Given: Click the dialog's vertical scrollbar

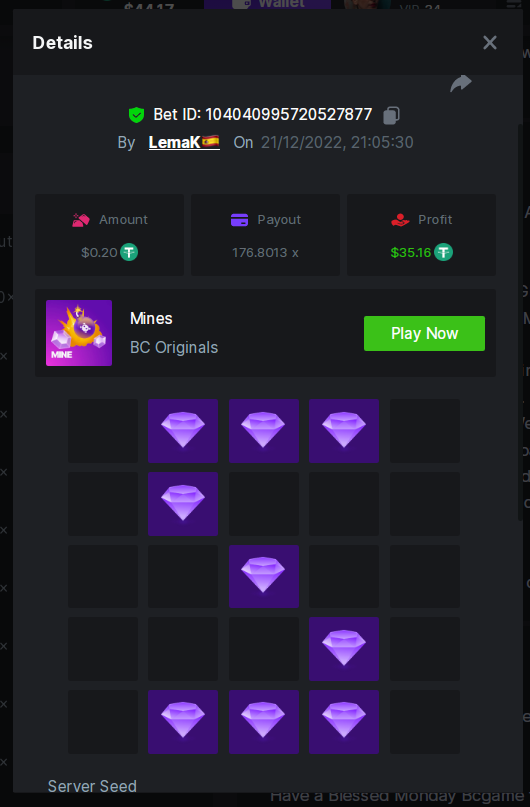Looking at the screenshot, I should coord(520,322).
